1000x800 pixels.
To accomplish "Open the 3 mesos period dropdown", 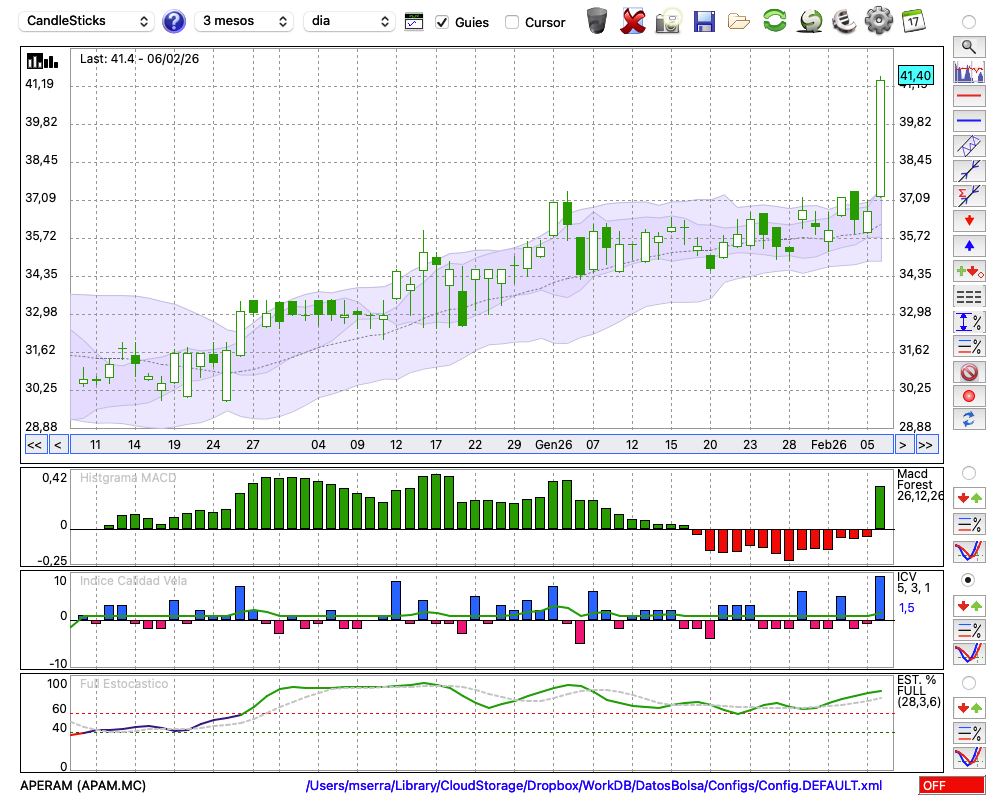I will 244,21.
